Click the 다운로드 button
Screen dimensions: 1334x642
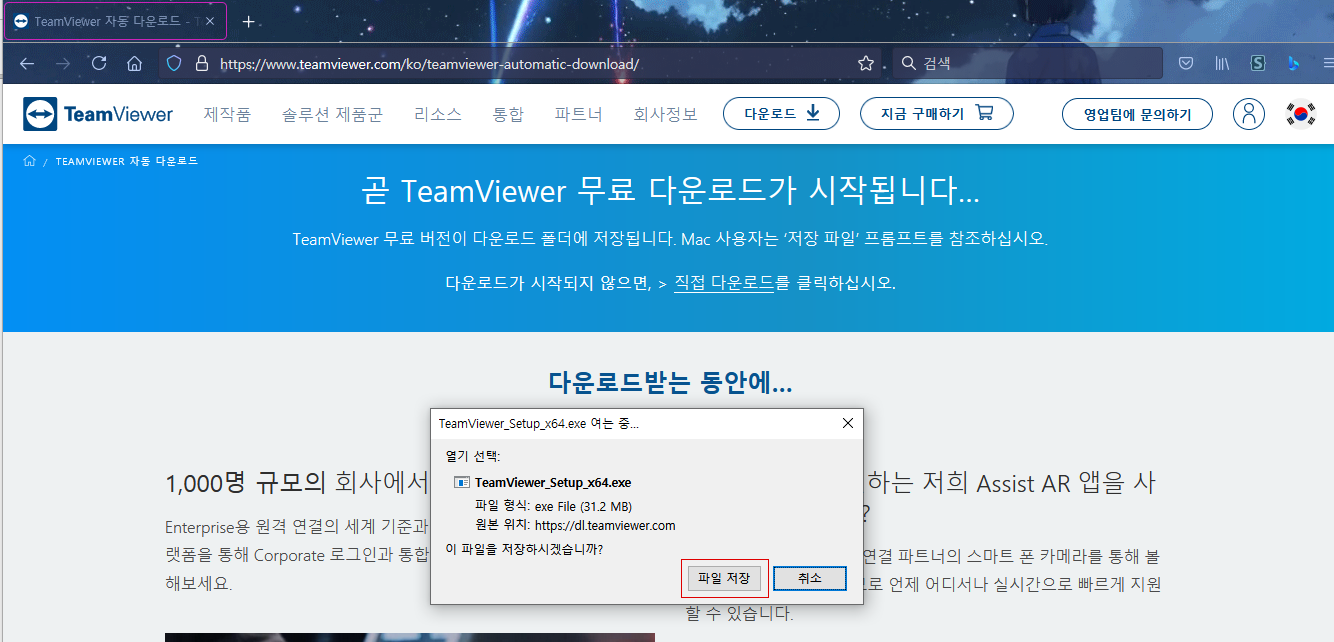point(781,114)
